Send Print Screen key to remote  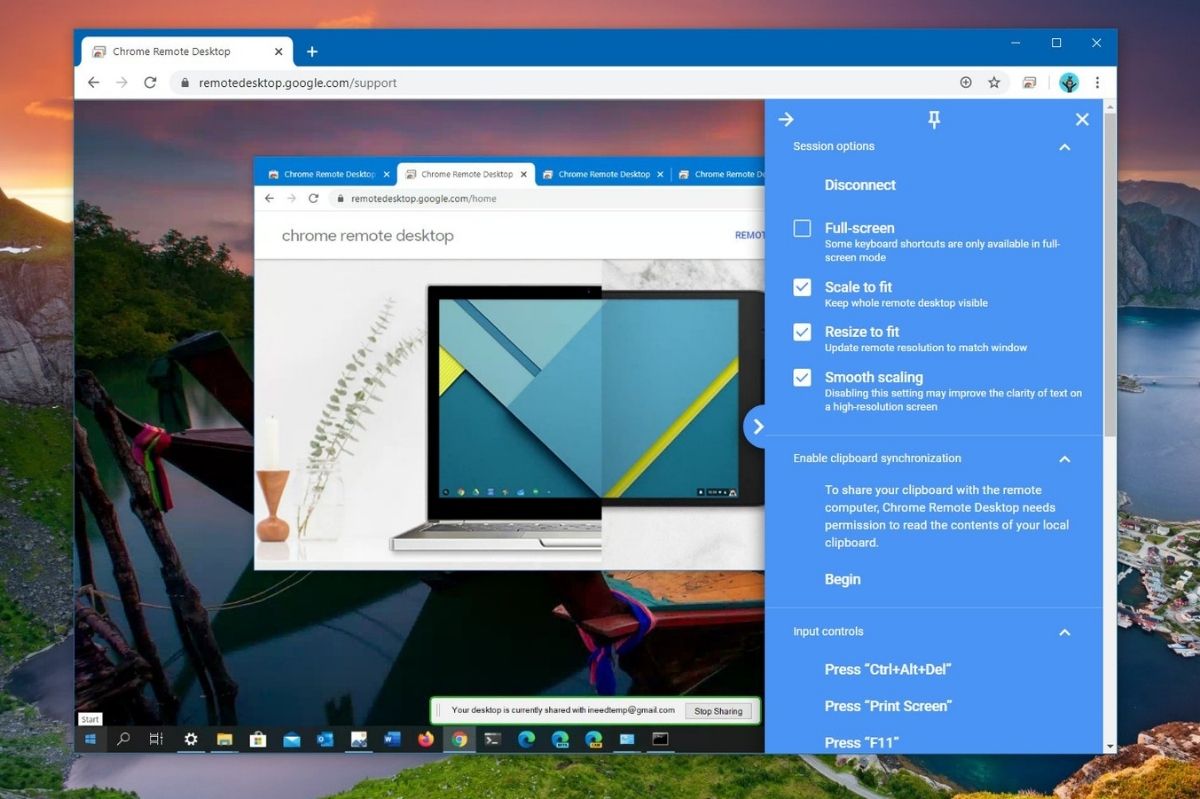click(888, 706)
